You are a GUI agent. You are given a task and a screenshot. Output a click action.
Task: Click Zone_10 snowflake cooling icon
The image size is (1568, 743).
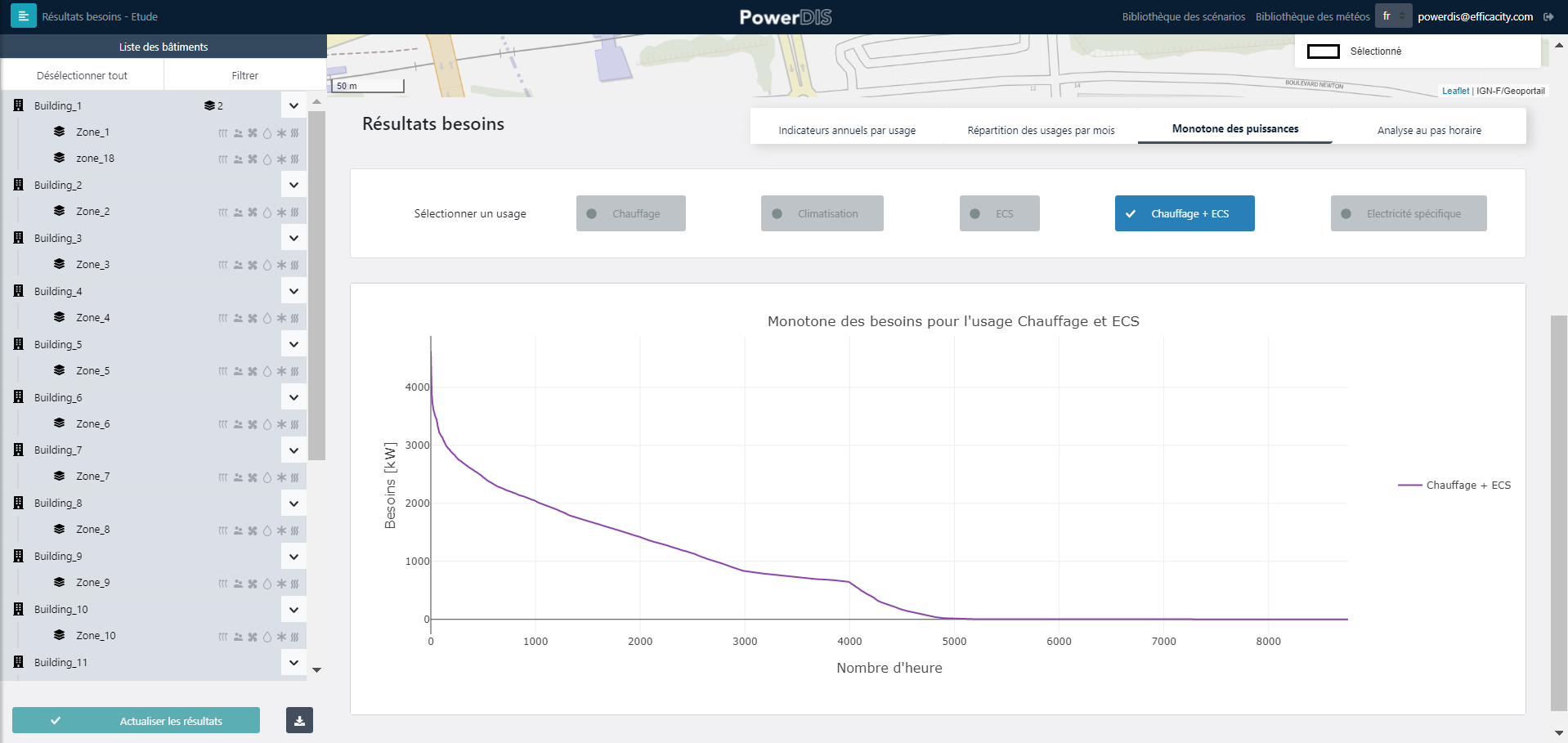281,636
